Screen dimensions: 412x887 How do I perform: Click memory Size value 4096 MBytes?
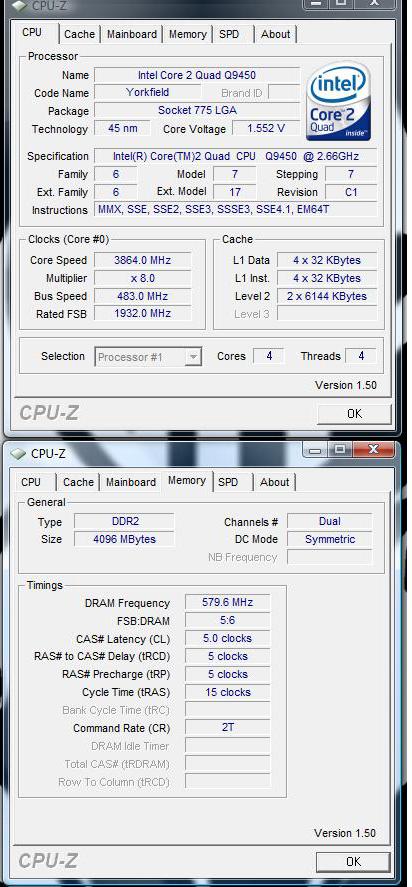point(125,539)
